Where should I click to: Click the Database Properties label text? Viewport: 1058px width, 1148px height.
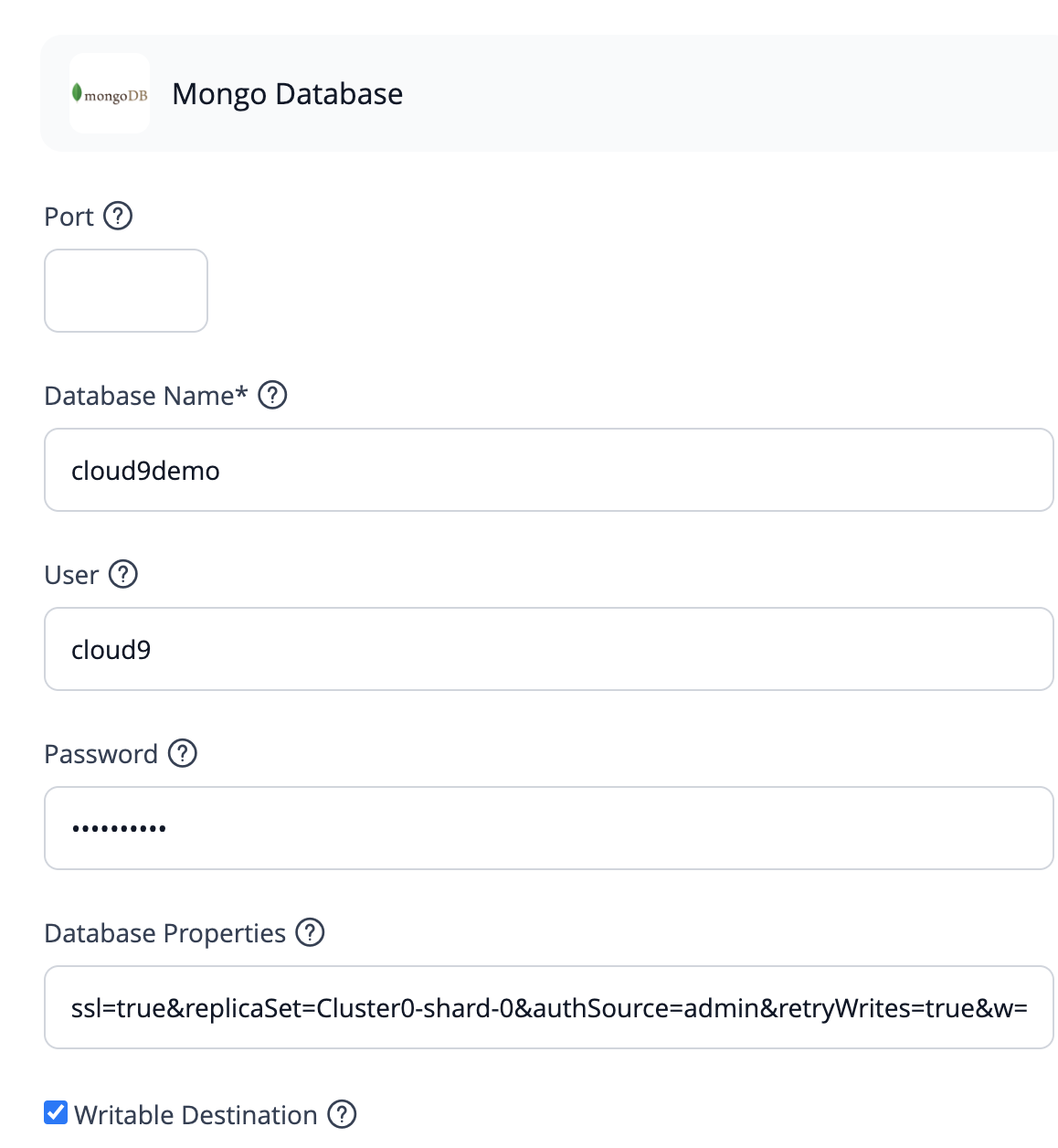165,933
